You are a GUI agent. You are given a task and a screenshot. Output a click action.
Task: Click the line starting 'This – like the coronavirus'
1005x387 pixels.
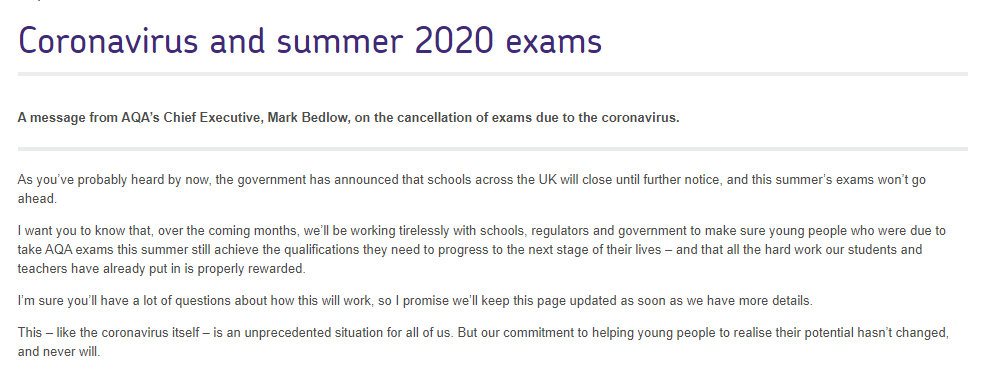pos(483,333)
